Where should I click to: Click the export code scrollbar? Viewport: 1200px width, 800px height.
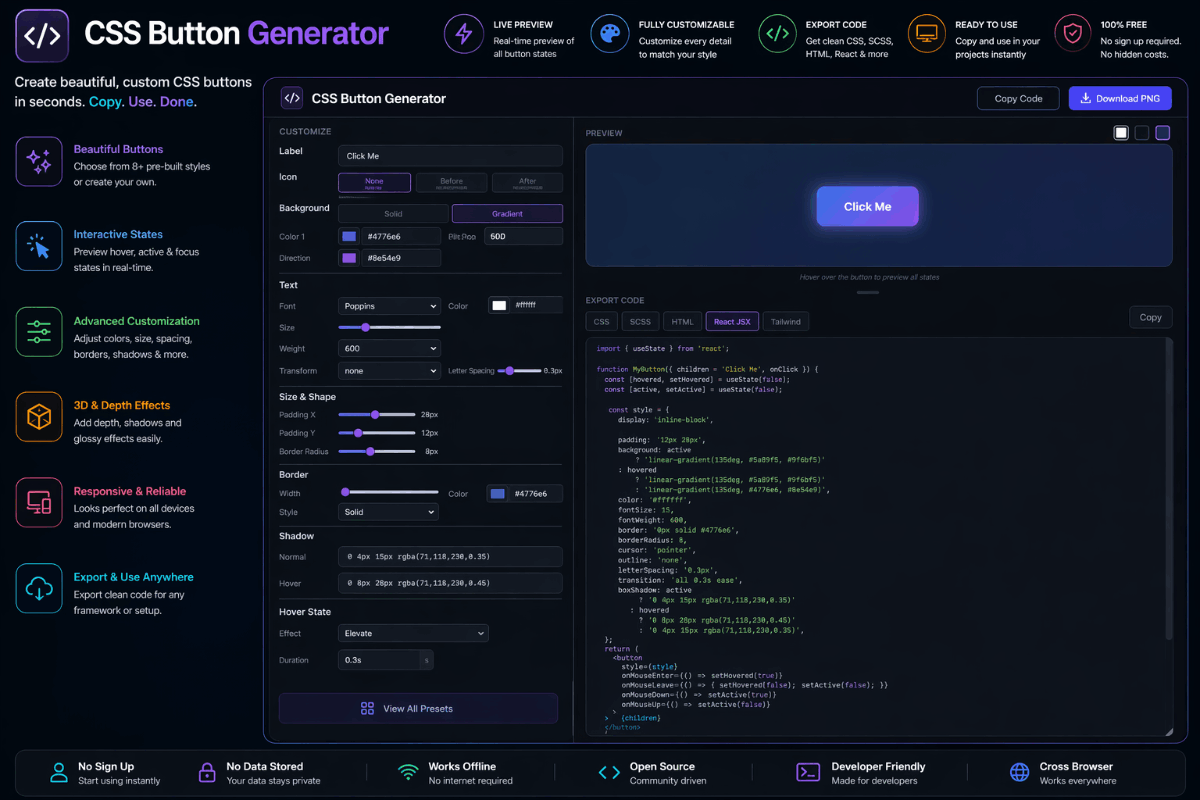[1169, 490]
